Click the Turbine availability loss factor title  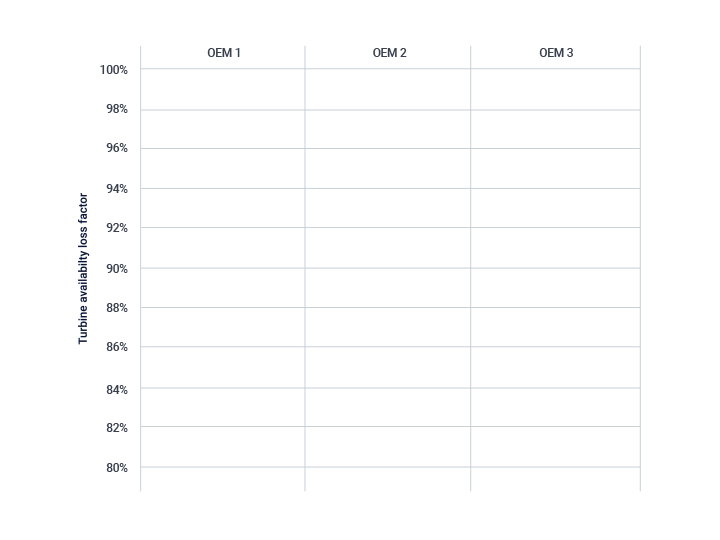click(83, 269)
